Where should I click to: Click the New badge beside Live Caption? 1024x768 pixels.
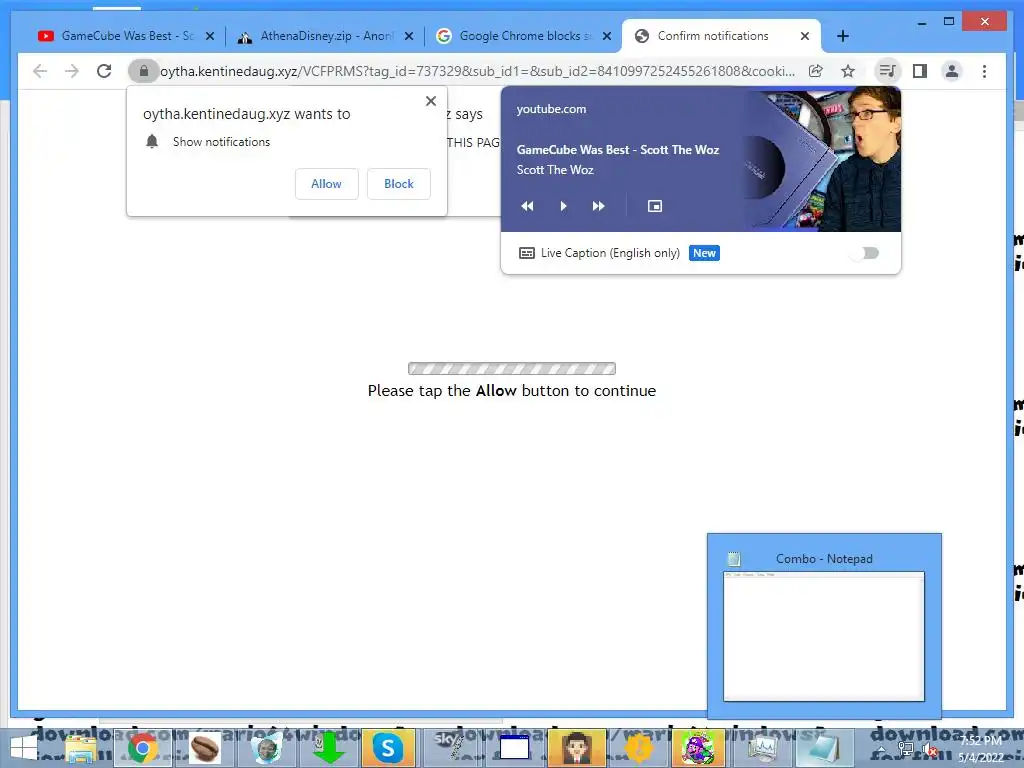[704, 253]
